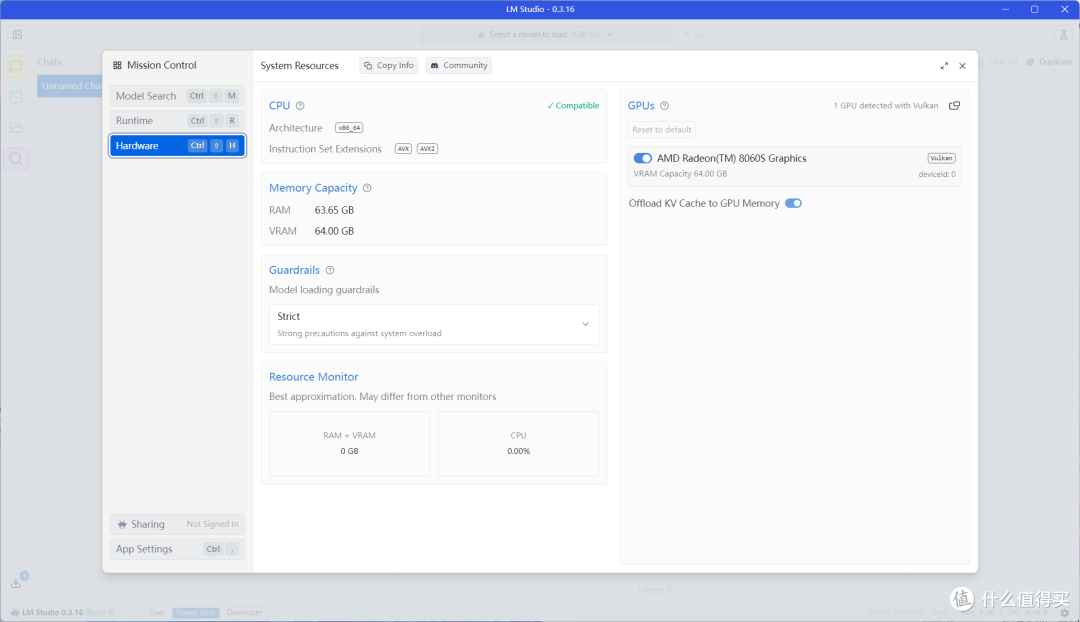Image resolution: width=1080 pixels, height=622 pixels.
Task: Switch to Developer mode in status bar
Action: [x=245, y=612]
